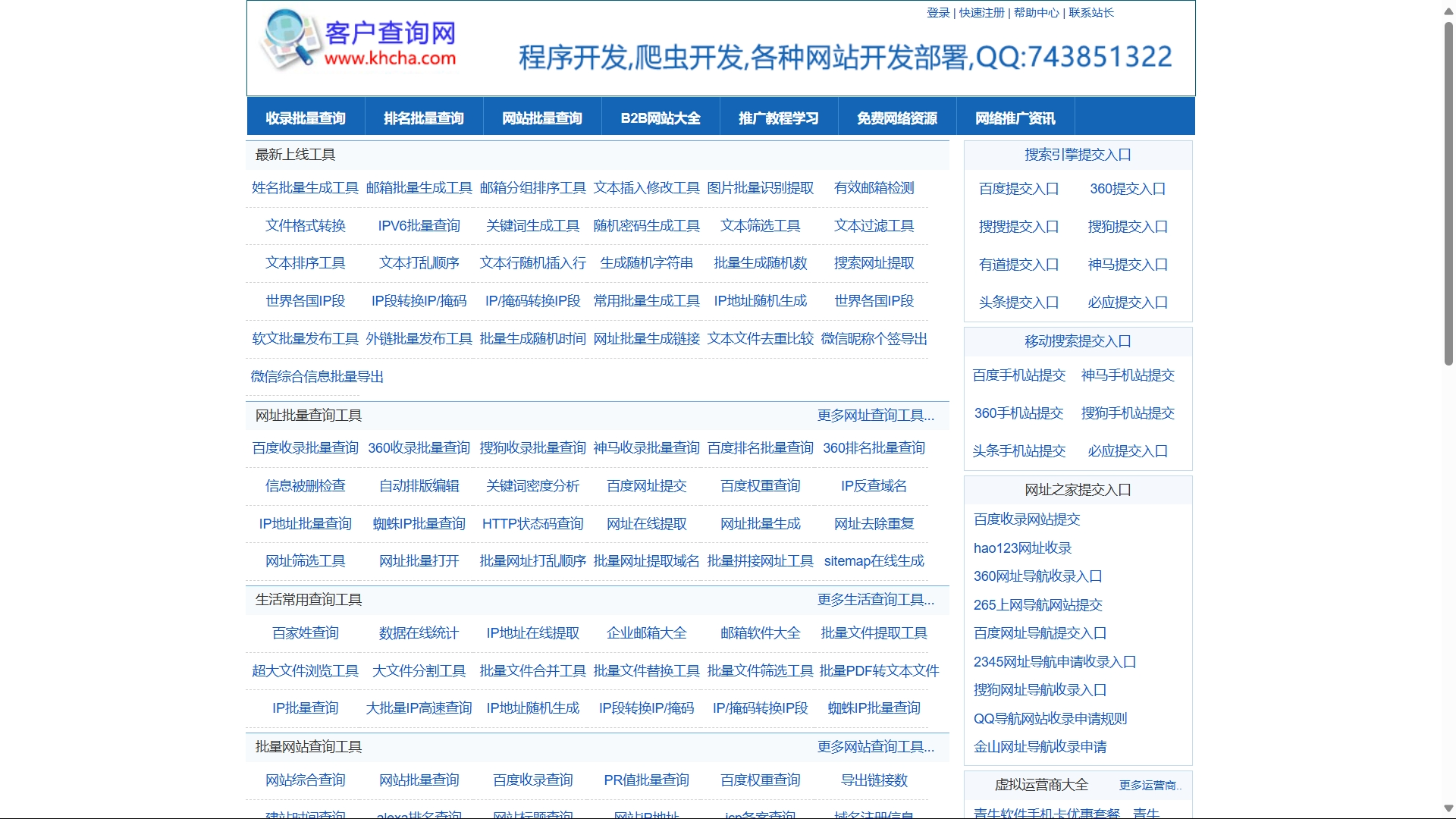Image resolution: width=1456 pixels, height=819 pixels.
Task: Click 联系站长 to contact webmaster
Action: [x=1090, y=12]
